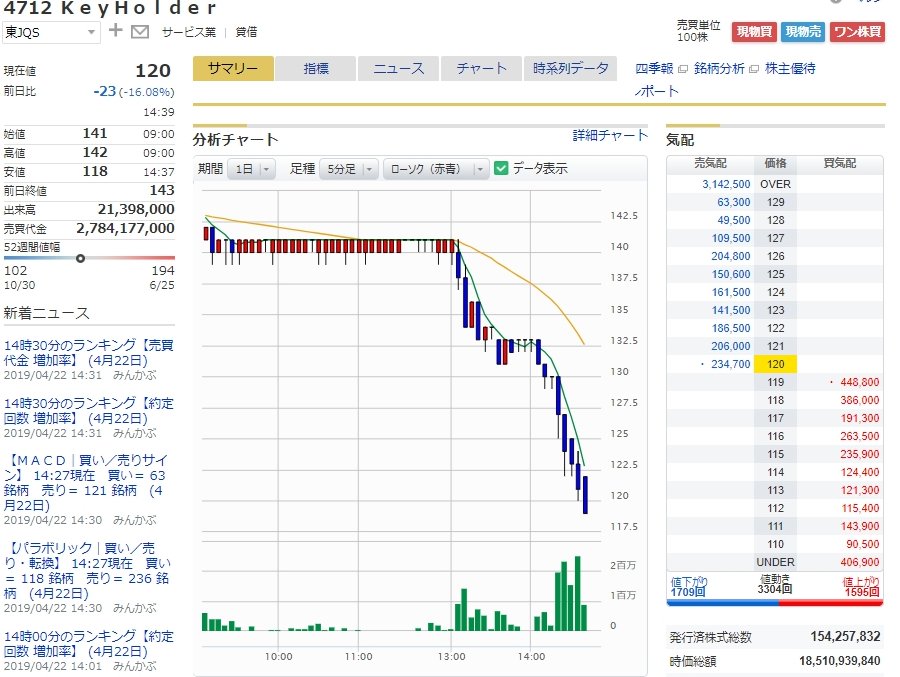Click sell quantity 63,300 at price 129

tap(734, 202)
